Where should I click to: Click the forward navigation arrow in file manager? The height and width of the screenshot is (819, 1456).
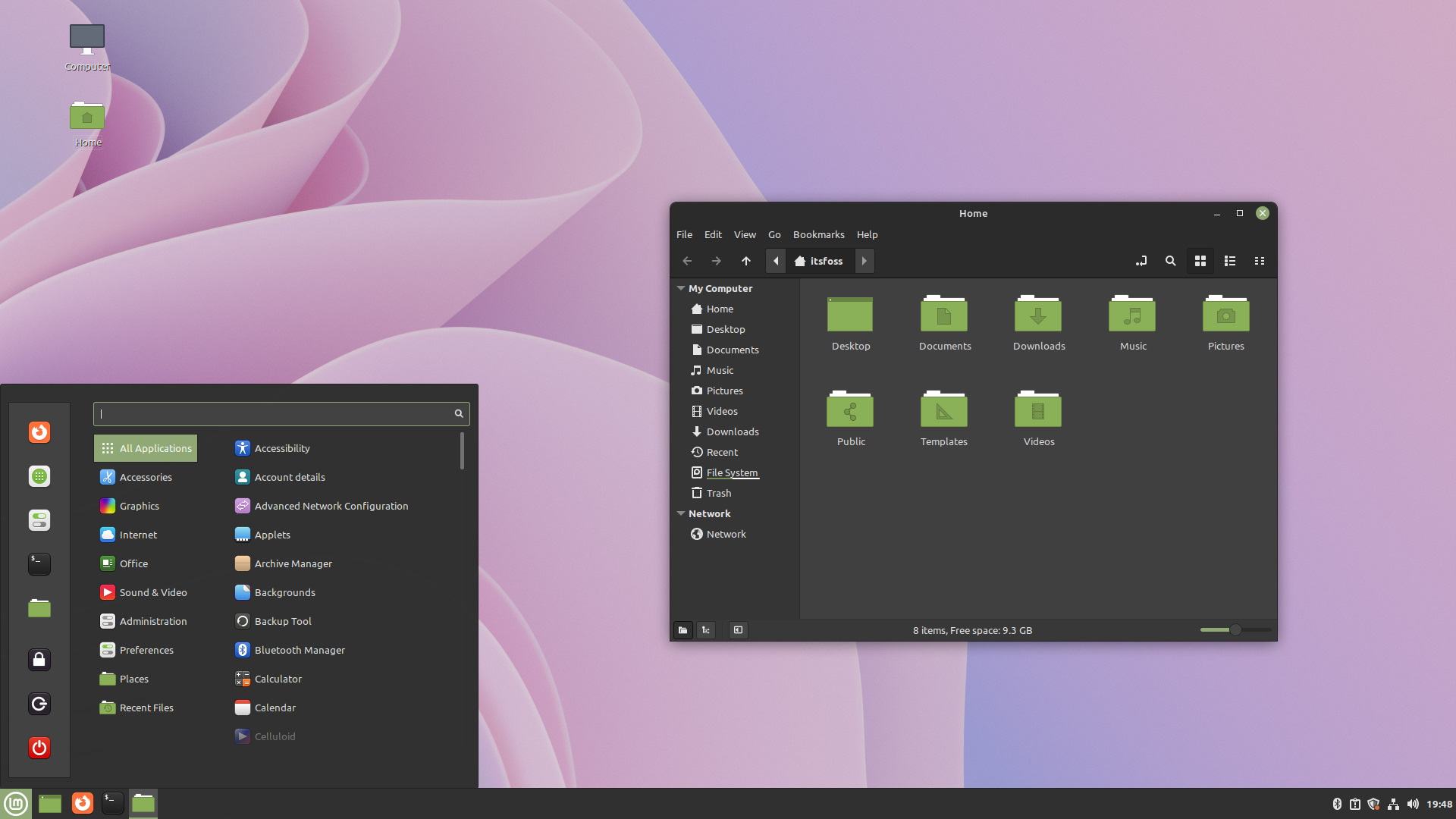[717, 261]
